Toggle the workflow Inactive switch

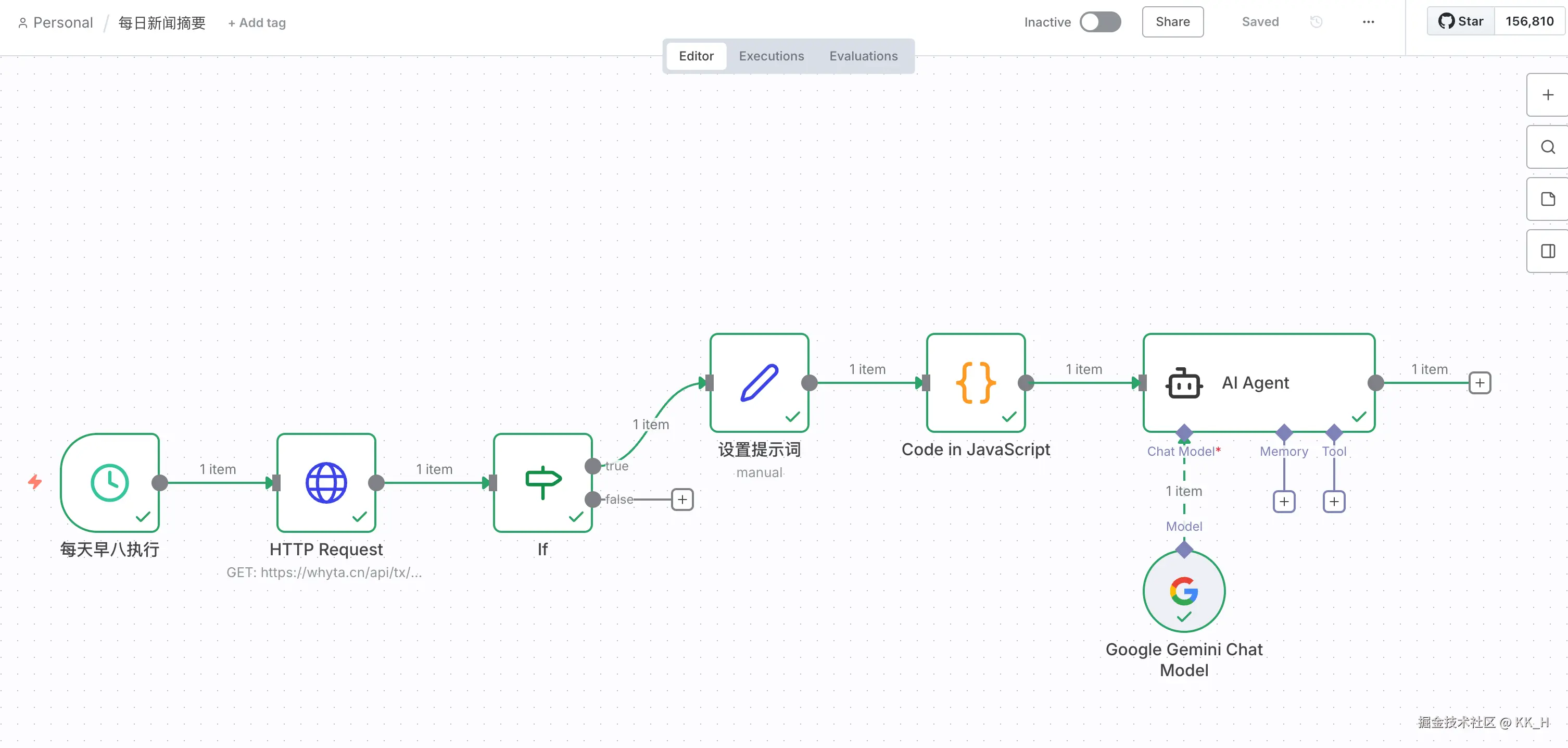click(x=1100, y=22)
